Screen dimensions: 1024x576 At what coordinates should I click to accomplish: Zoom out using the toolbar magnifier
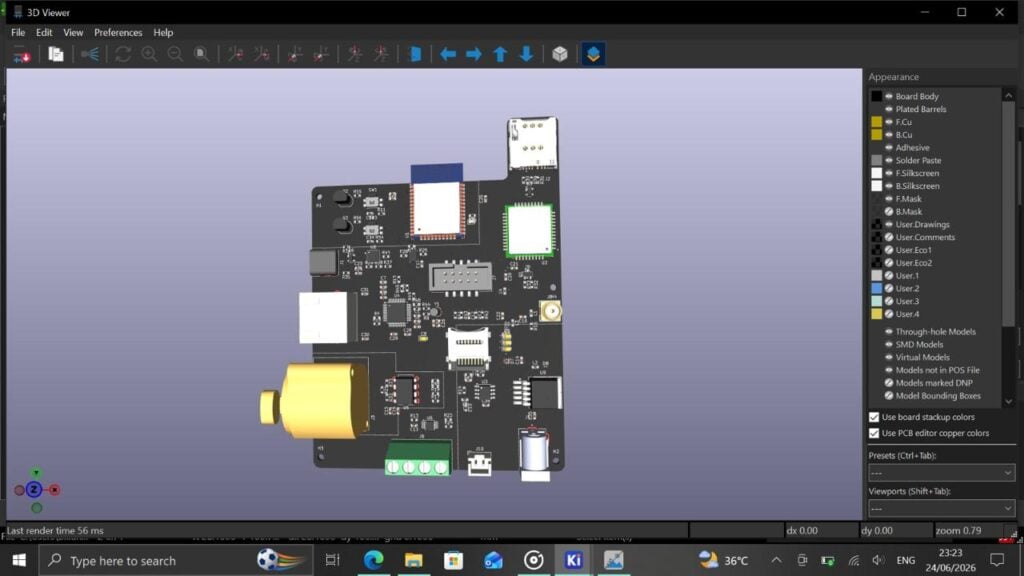point(175,54)
